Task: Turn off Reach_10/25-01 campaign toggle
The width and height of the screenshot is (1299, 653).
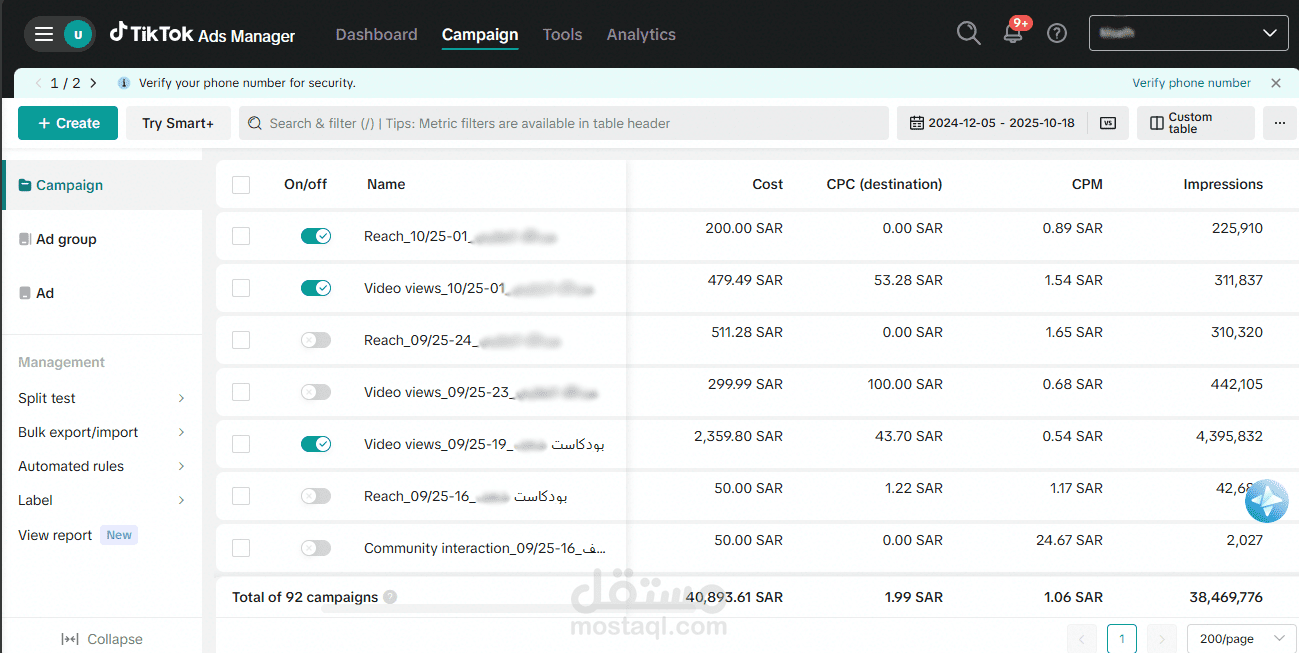Action: [x=316, y=236]
